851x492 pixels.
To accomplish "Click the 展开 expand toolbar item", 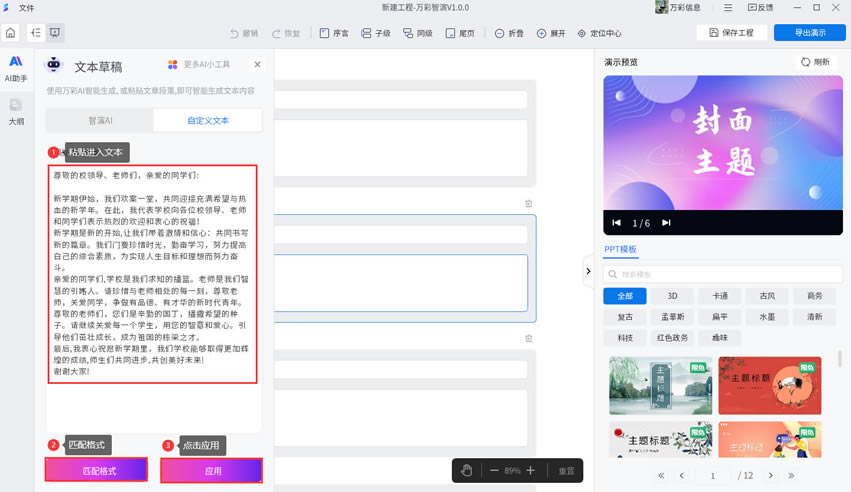I will (550, 33).
